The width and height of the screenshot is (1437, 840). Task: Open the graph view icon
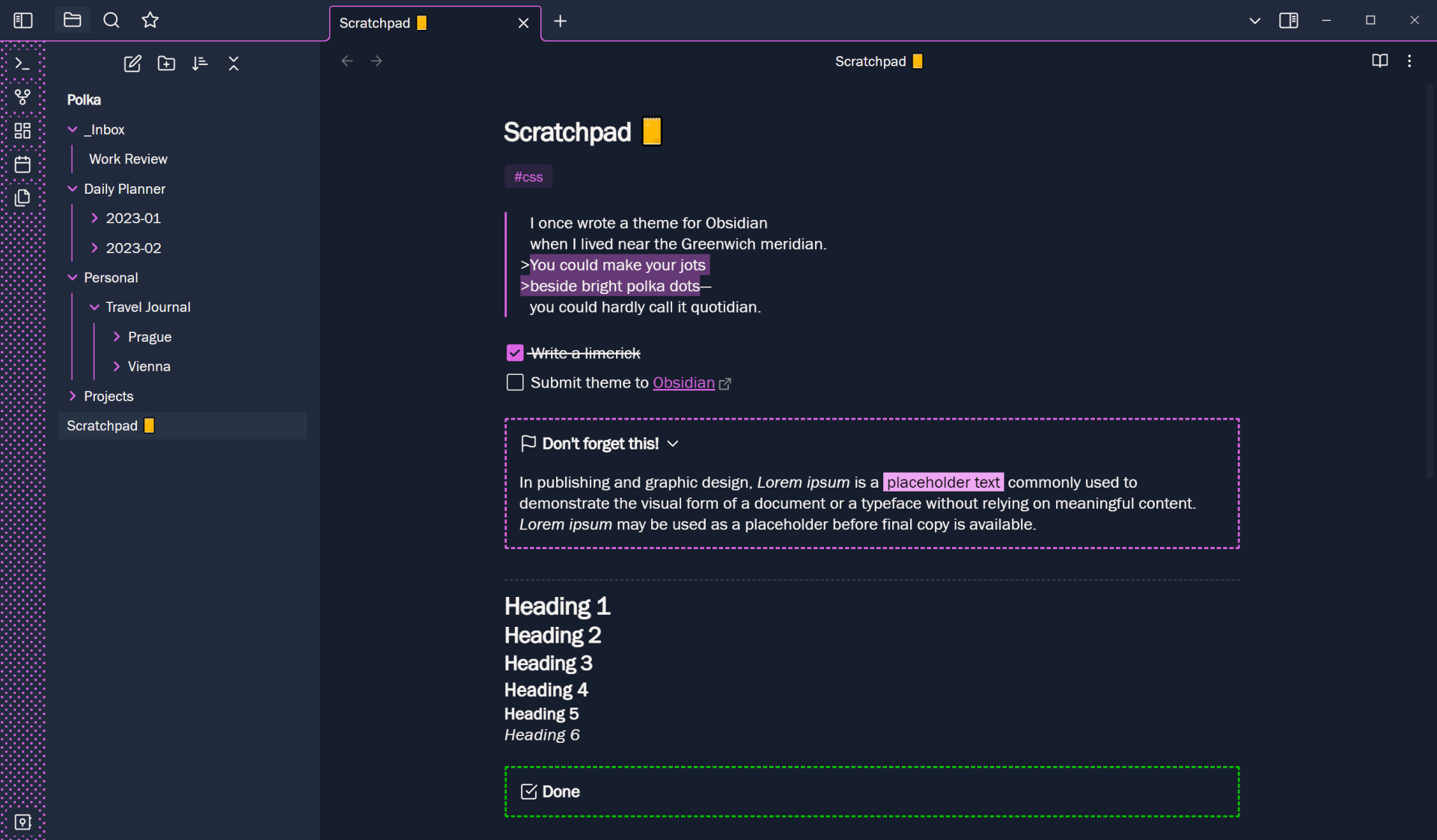click(x=22, y=97)
